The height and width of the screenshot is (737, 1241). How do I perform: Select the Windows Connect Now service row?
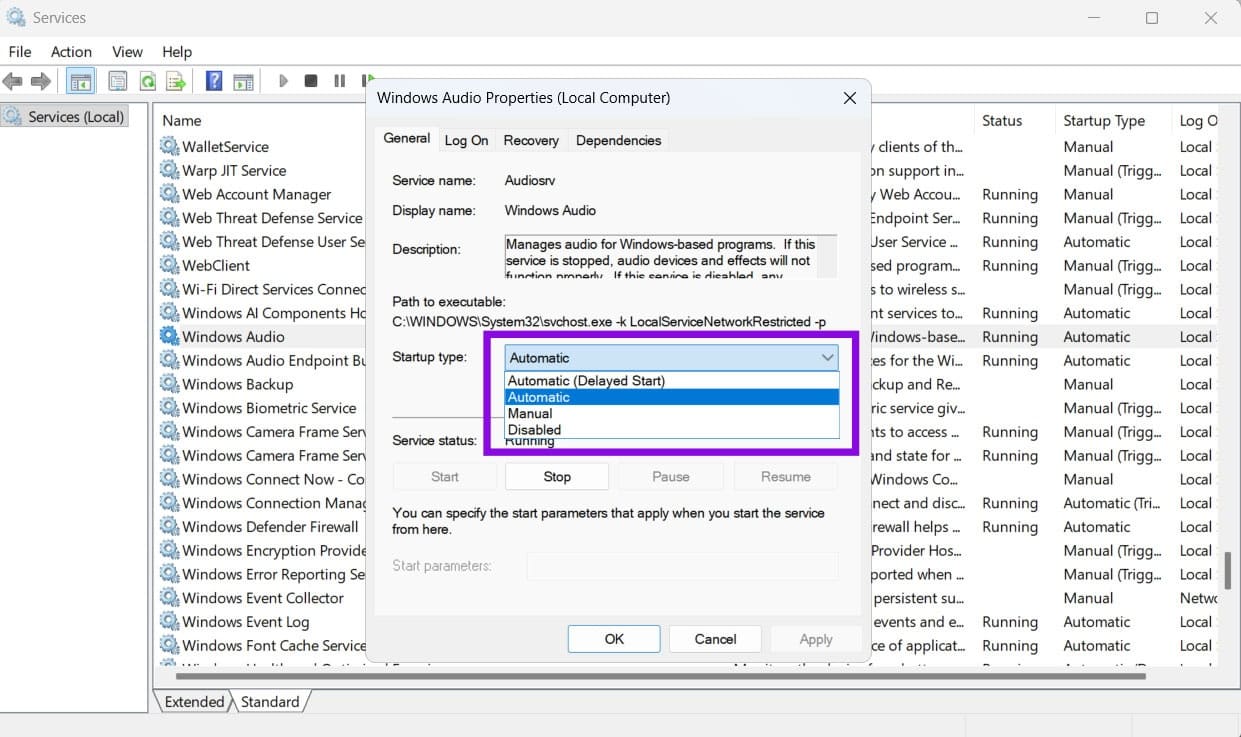click(263, 479)
